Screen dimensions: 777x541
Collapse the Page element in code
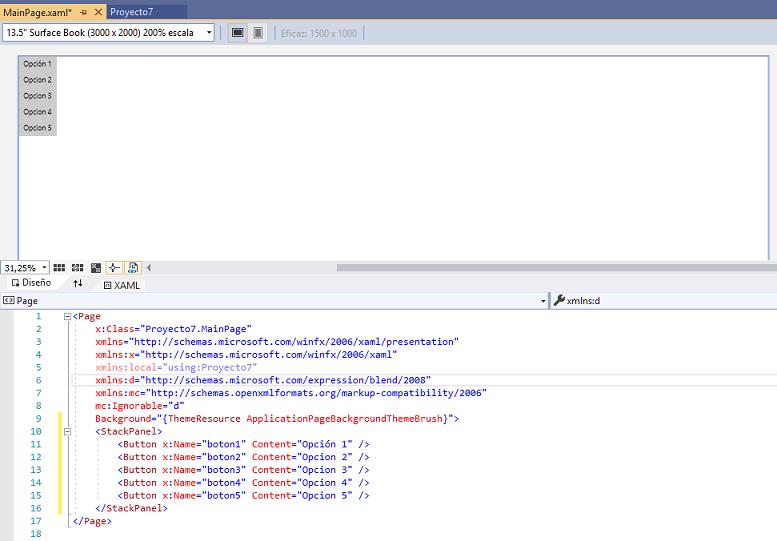tap(67, 317)
